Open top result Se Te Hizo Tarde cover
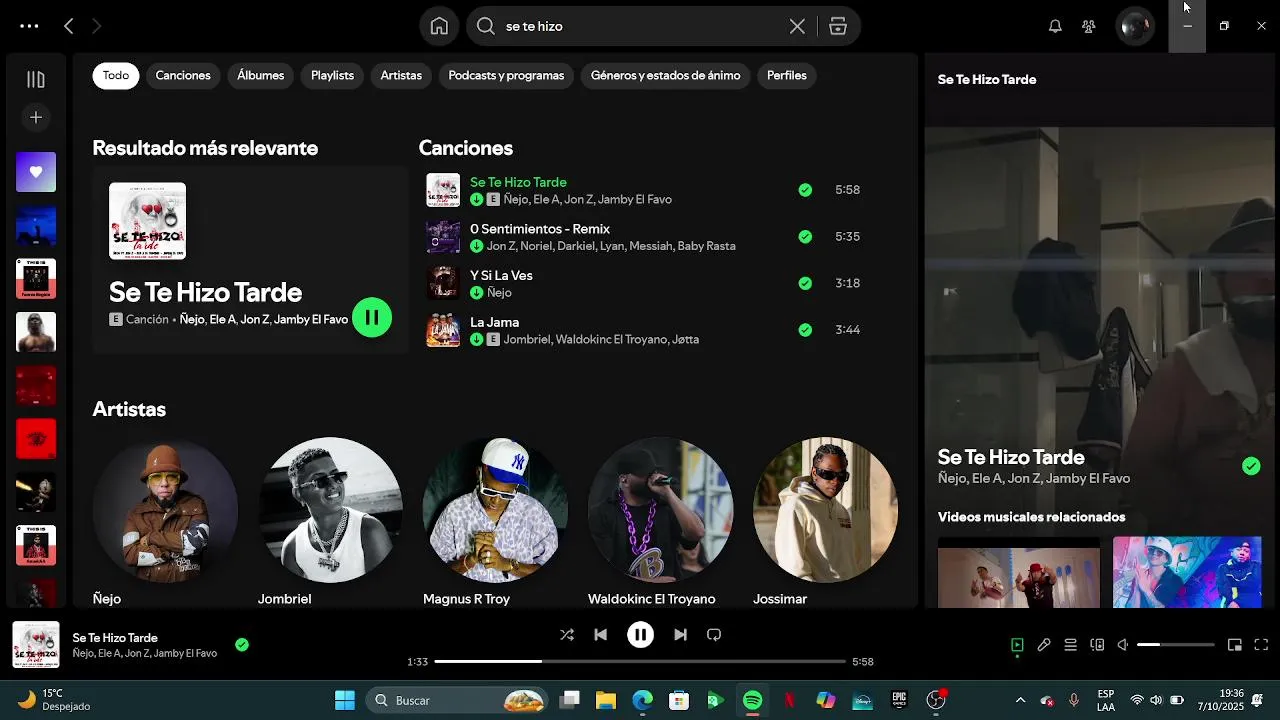1280x720 pixels. click(x=147, y=221)
